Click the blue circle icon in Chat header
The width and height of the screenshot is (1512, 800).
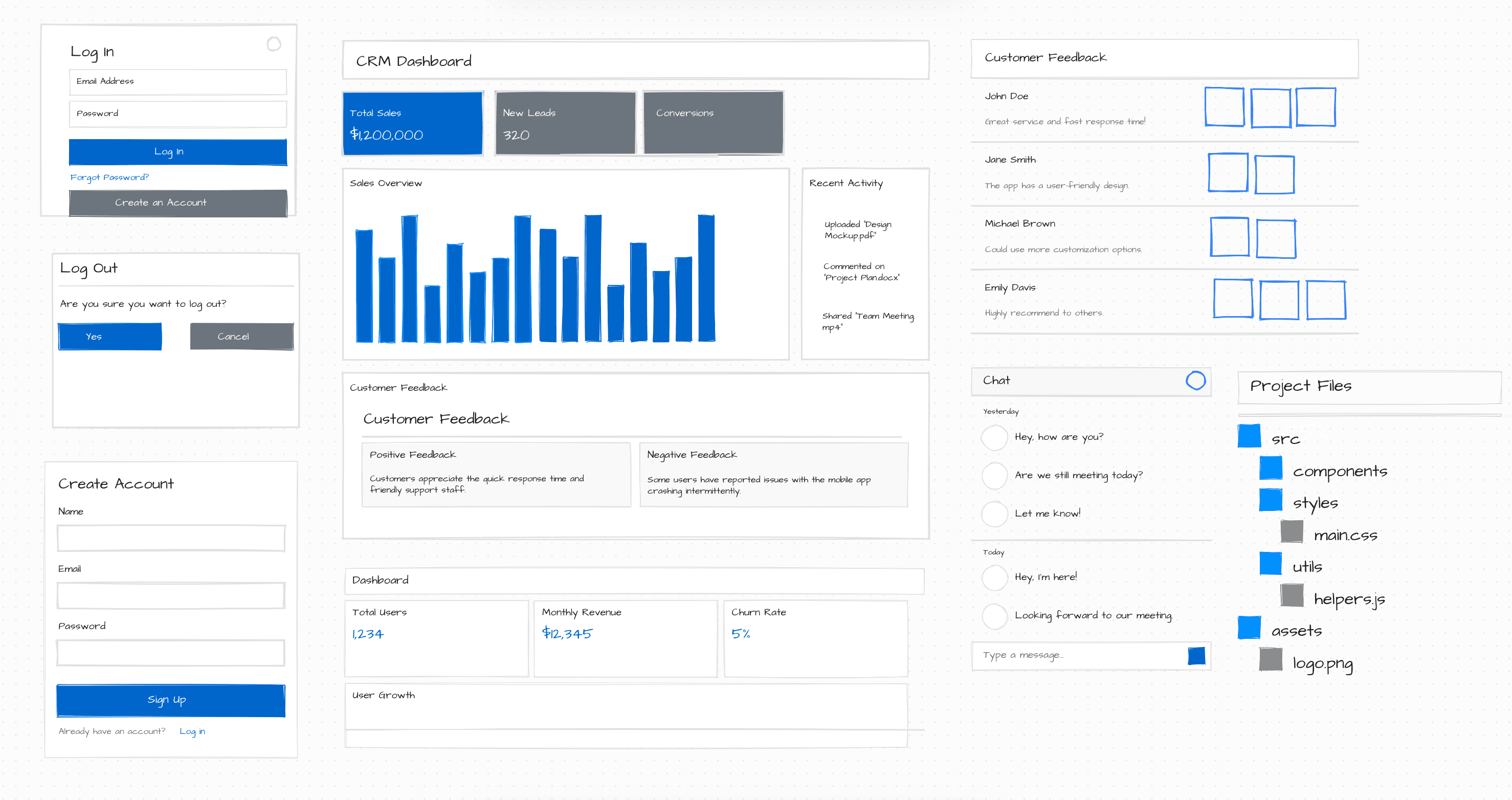(1195, 381)
